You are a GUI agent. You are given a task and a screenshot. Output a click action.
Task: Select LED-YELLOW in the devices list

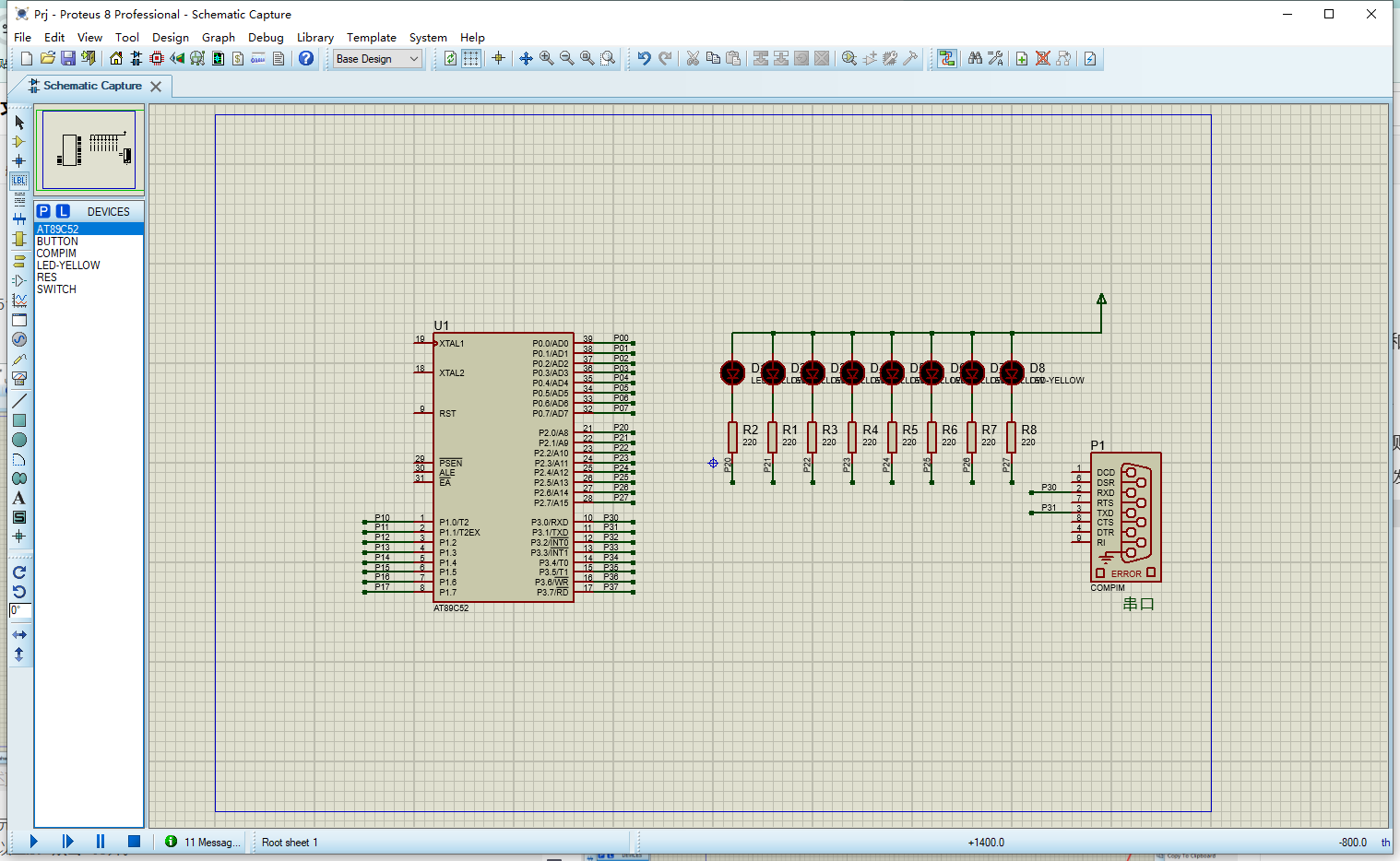[x=89, y=265]
